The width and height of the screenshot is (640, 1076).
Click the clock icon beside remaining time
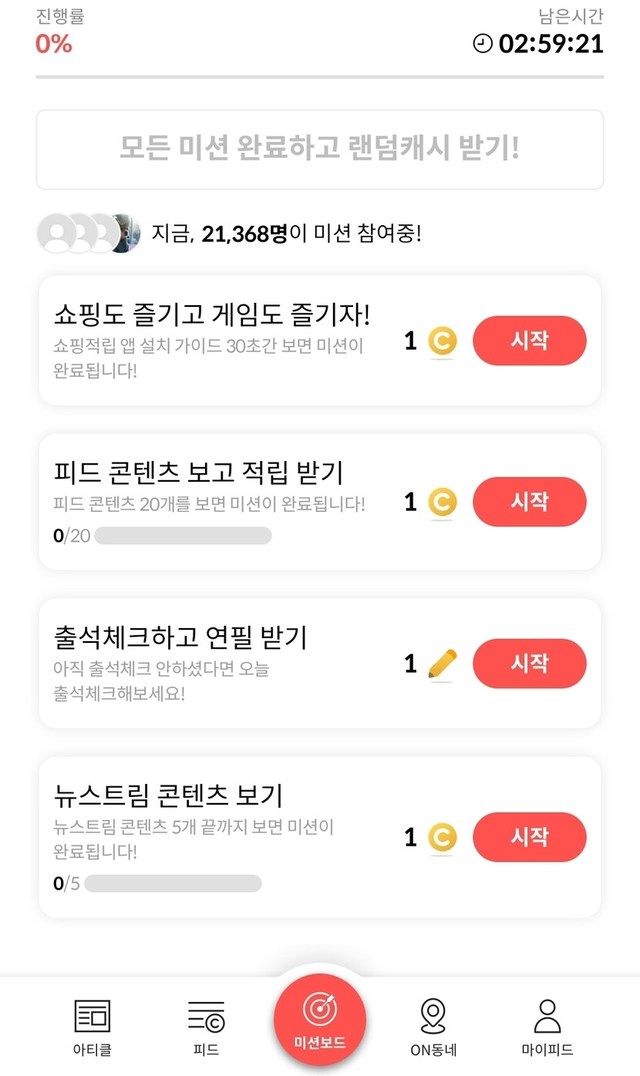click(483, 44)
